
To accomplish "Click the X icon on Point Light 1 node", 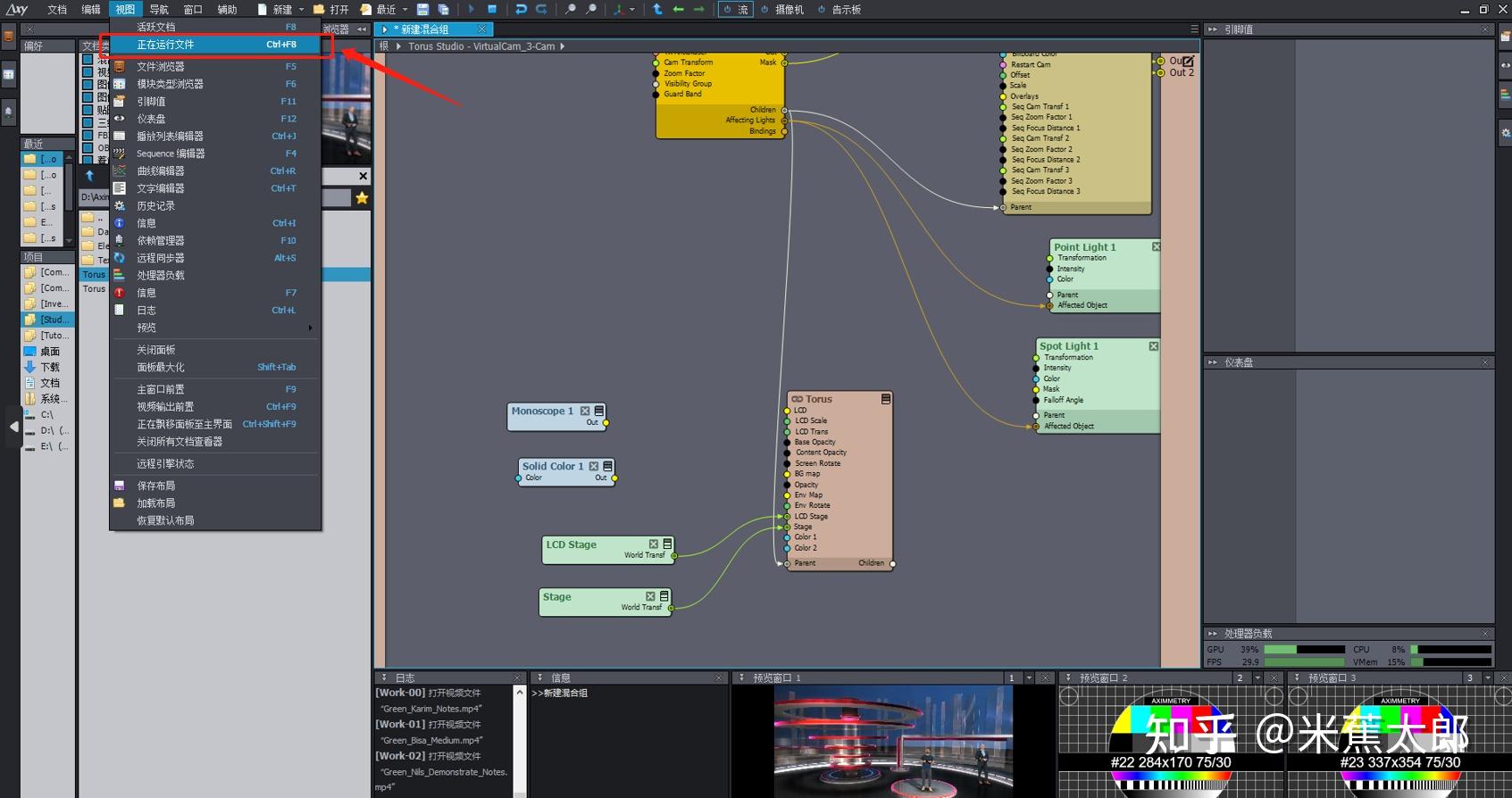I will tap(1156, 246).
